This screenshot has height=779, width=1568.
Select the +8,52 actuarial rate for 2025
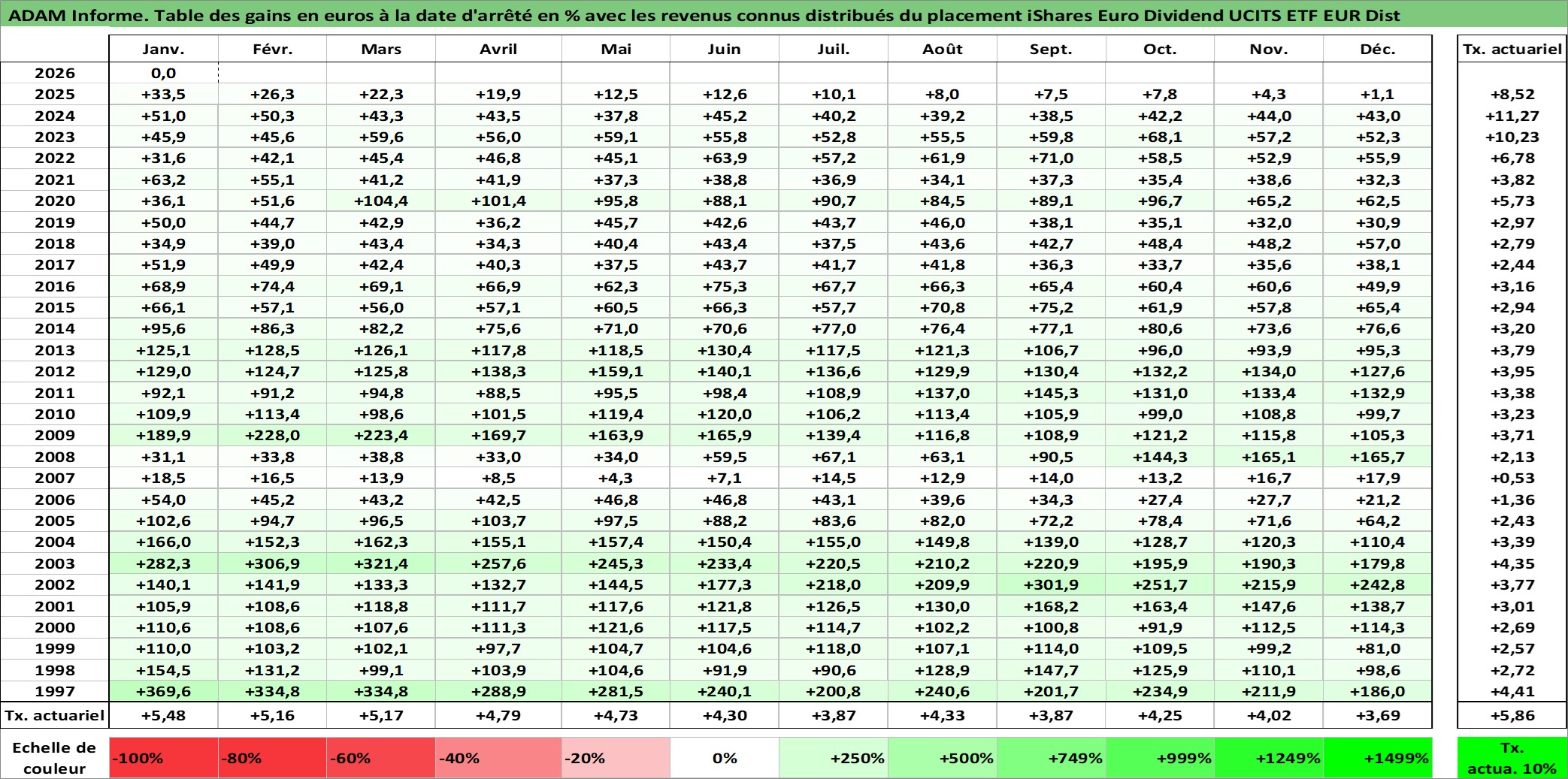(1512, 94)
